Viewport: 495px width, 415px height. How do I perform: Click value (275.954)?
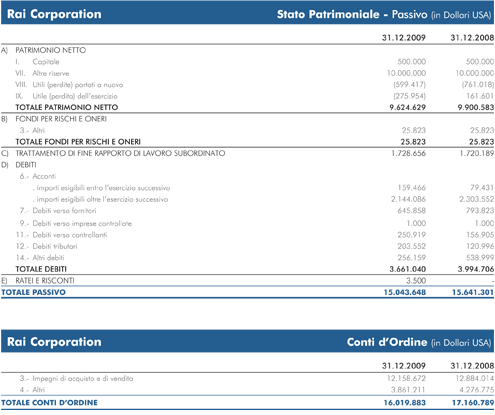point(410,96)
